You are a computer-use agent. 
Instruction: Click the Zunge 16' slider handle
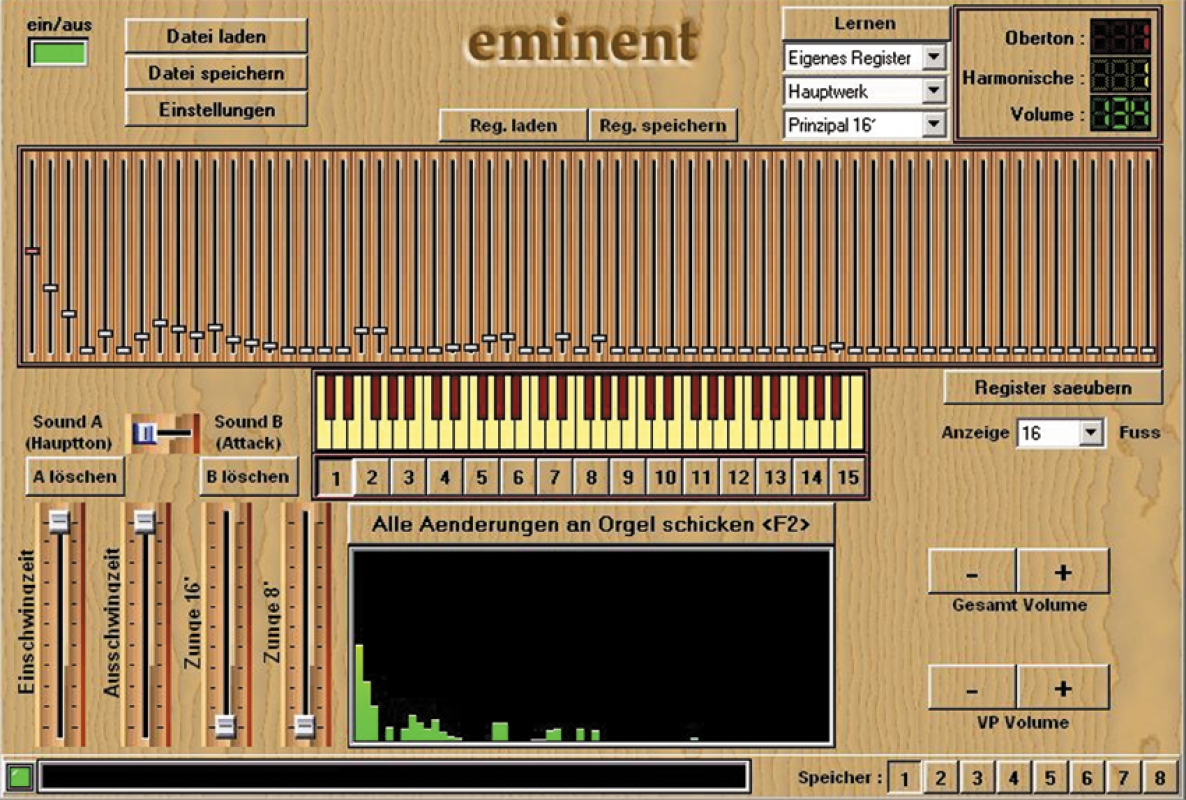[x=226, y=726]
